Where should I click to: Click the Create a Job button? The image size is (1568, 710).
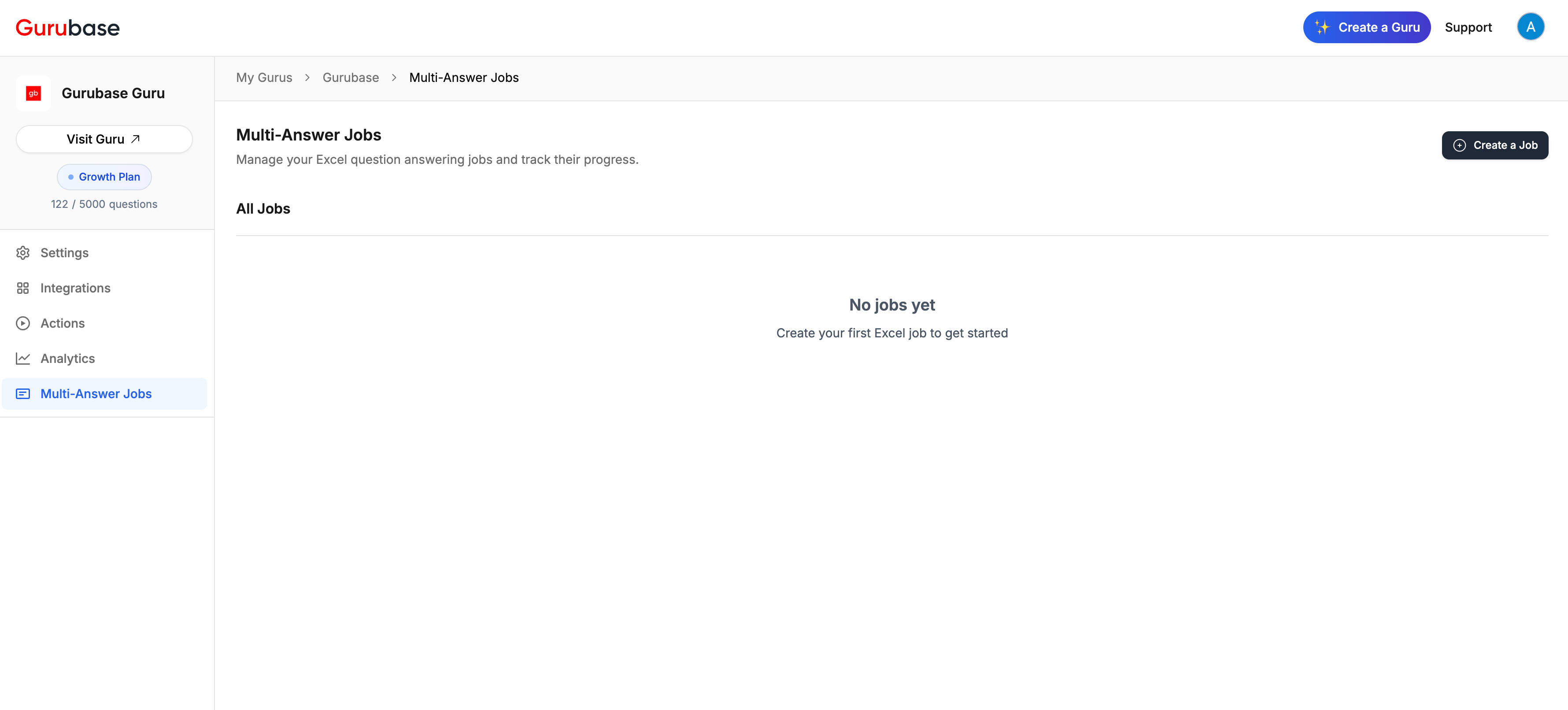pos(1494,145)
